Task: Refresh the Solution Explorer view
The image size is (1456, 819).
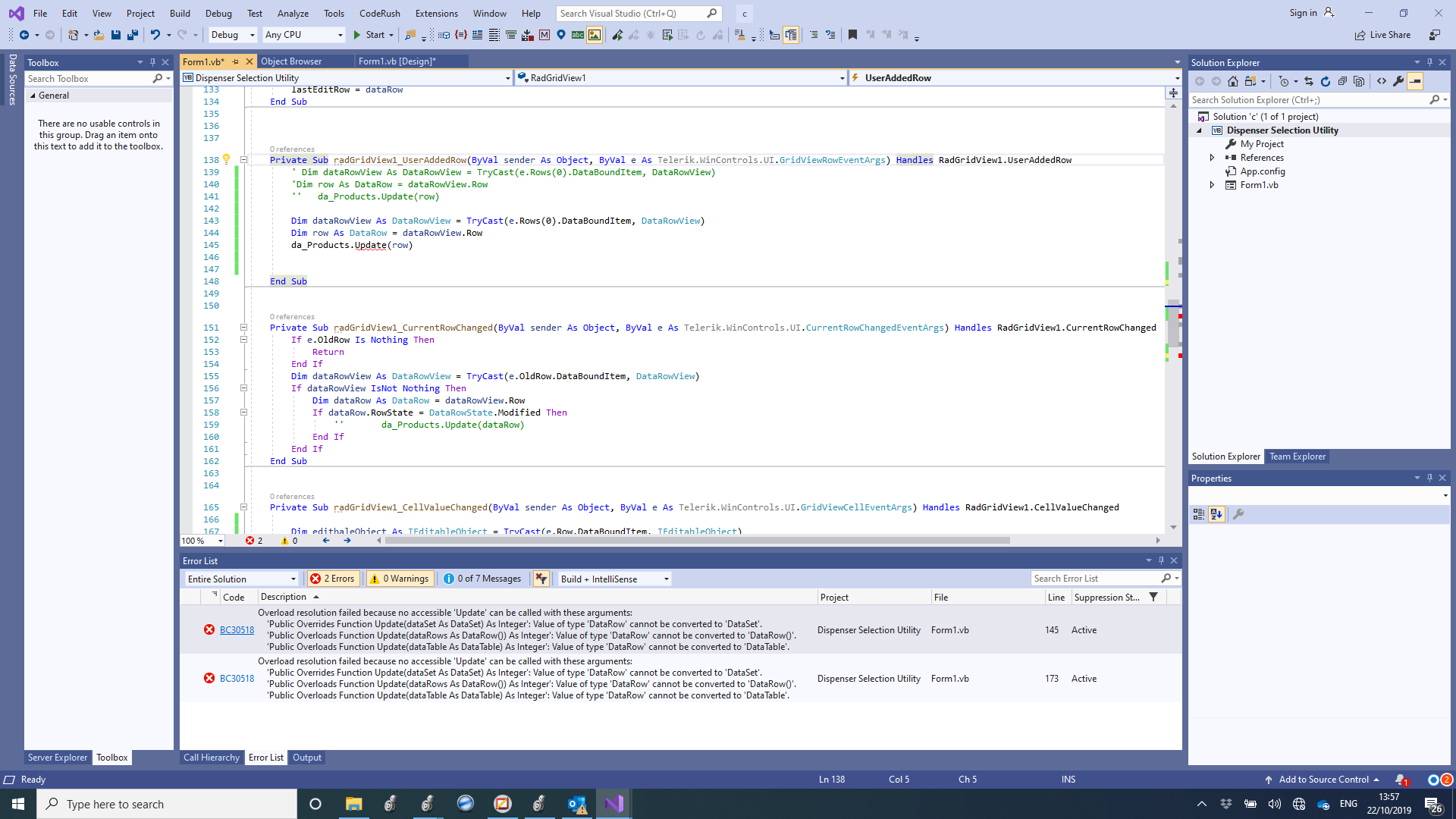Action: pyautogui.click(x=1326, y=81)
